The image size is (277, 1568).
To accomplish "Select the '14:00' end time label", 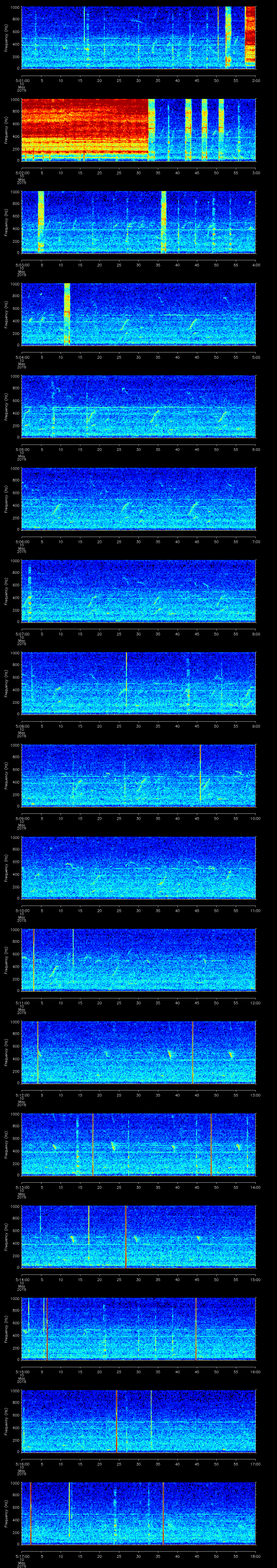I will (x=255, y=1187).
